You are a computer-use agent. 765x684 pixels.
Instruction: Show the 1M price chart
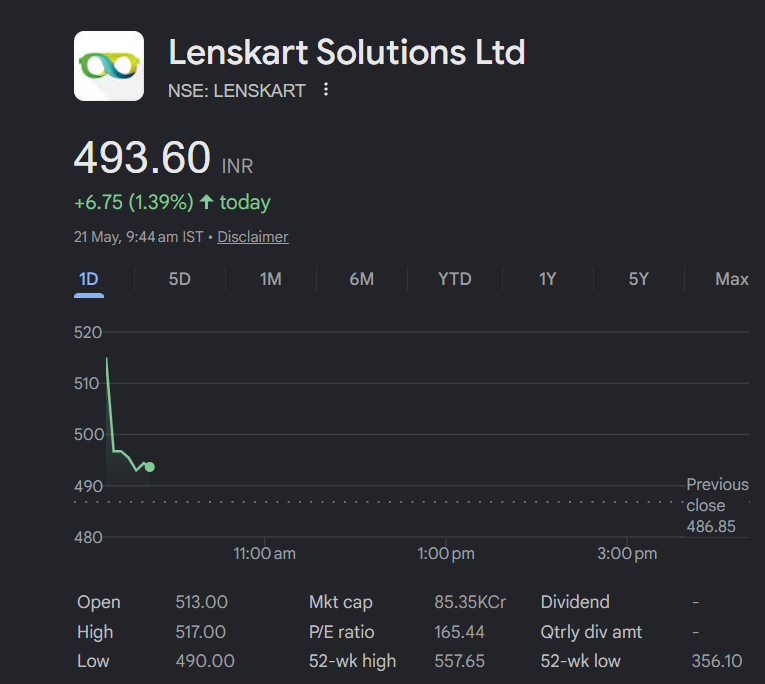point(271,279)
